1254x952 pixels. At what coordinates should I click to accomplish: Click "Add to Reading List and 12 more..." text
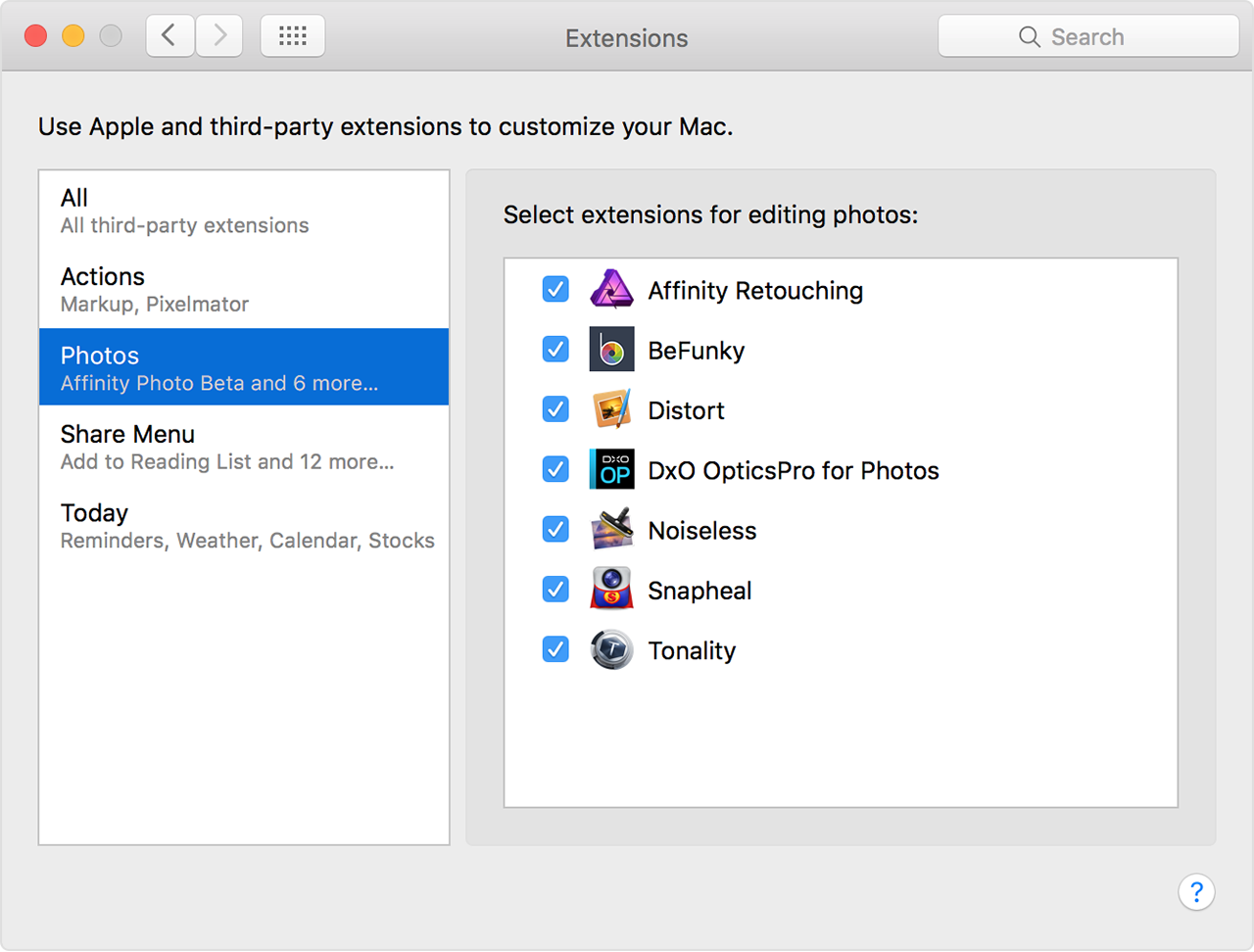pyautogui.click(x=227, y=461)
